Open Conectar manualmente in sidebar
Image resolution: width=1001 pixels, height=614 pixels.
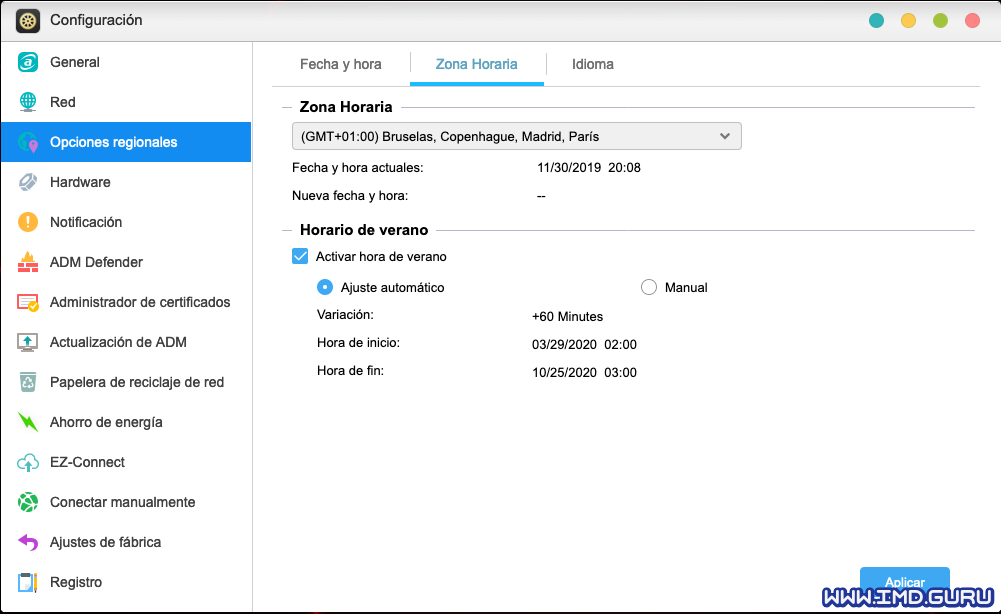tap(122, 502)
